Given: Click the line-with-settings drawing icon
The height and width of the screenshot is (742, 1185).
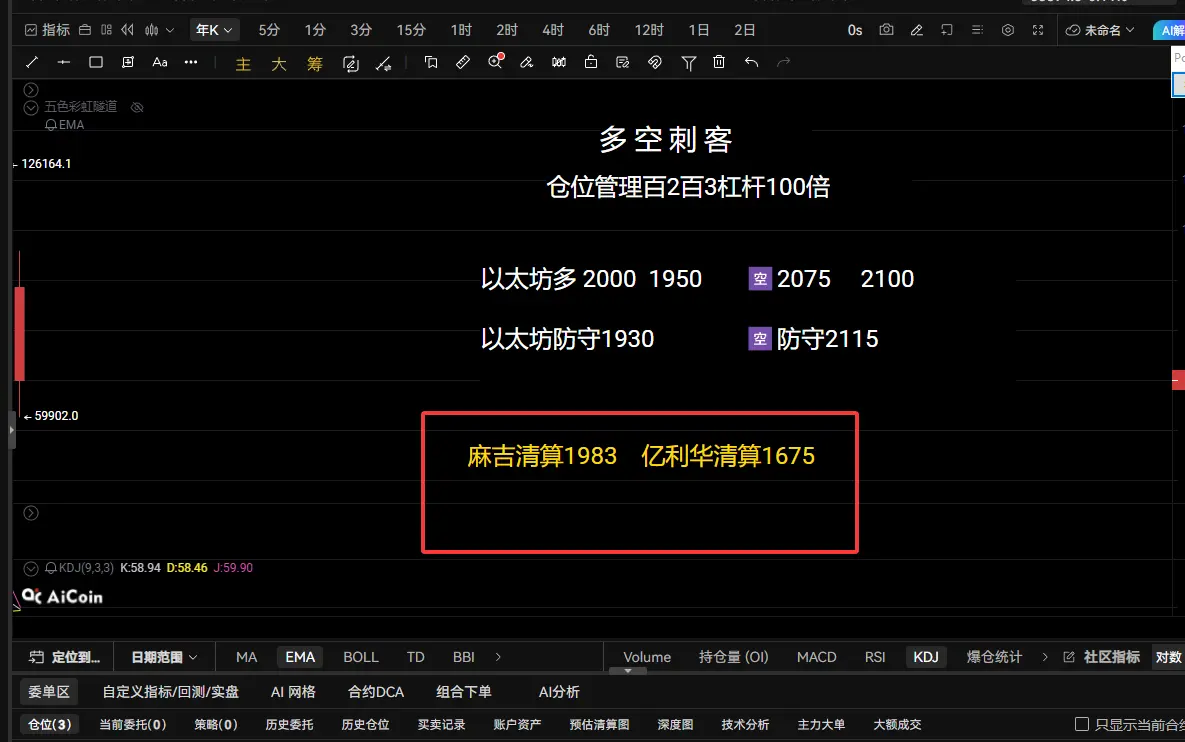Looking at the screenshot, I should (x=384, y=63).
